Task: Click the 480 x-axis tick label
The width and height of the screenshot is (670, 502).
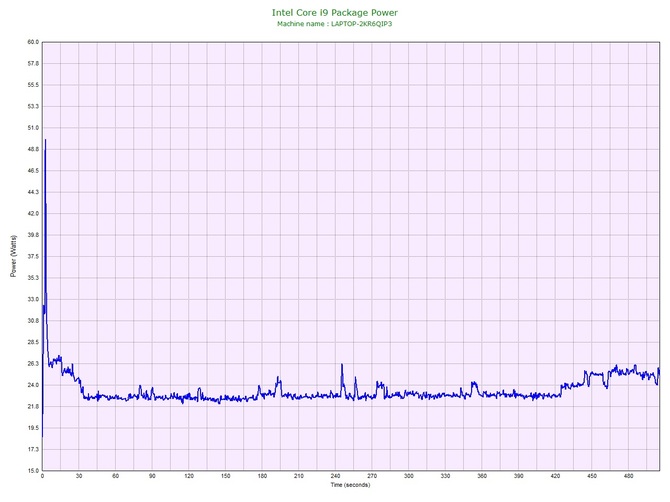Action: pos(629,476)
